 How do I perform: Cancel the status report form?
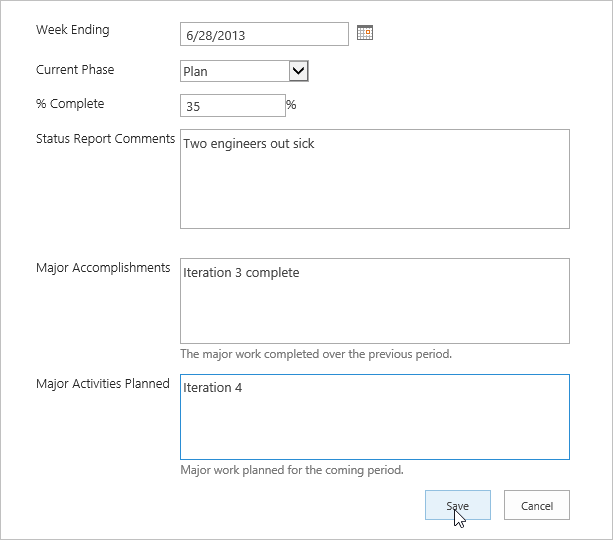pyautogui.click(x=536, y=506)
